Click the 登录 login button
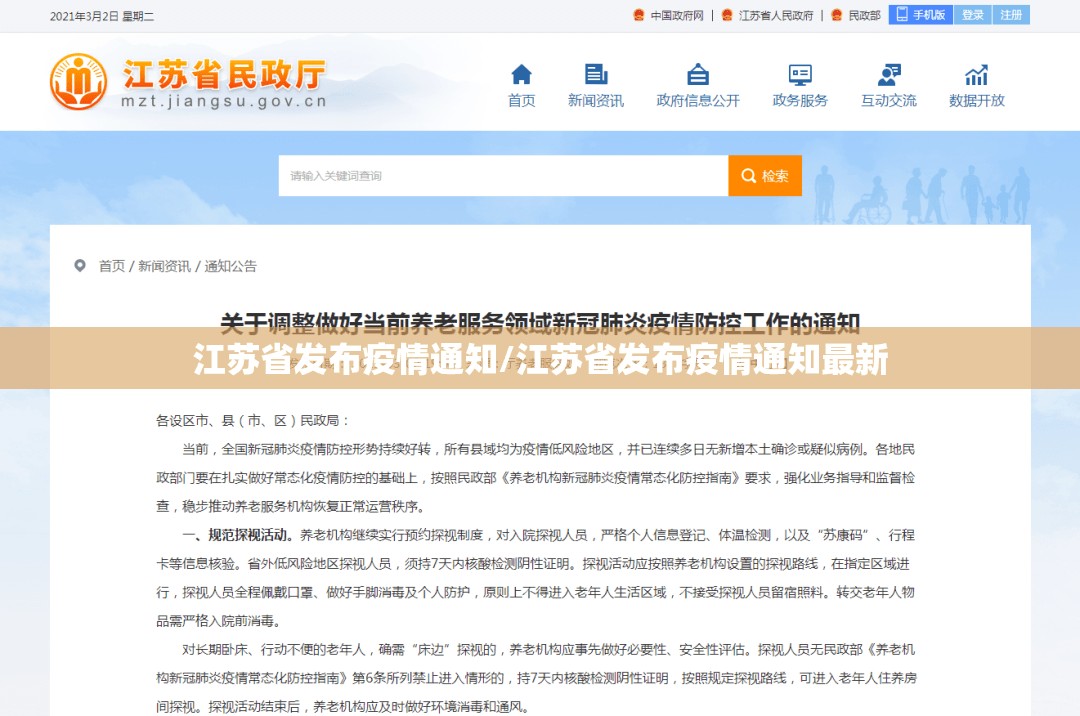Viewport: 1080px width, 716px height. click(972, 15)
